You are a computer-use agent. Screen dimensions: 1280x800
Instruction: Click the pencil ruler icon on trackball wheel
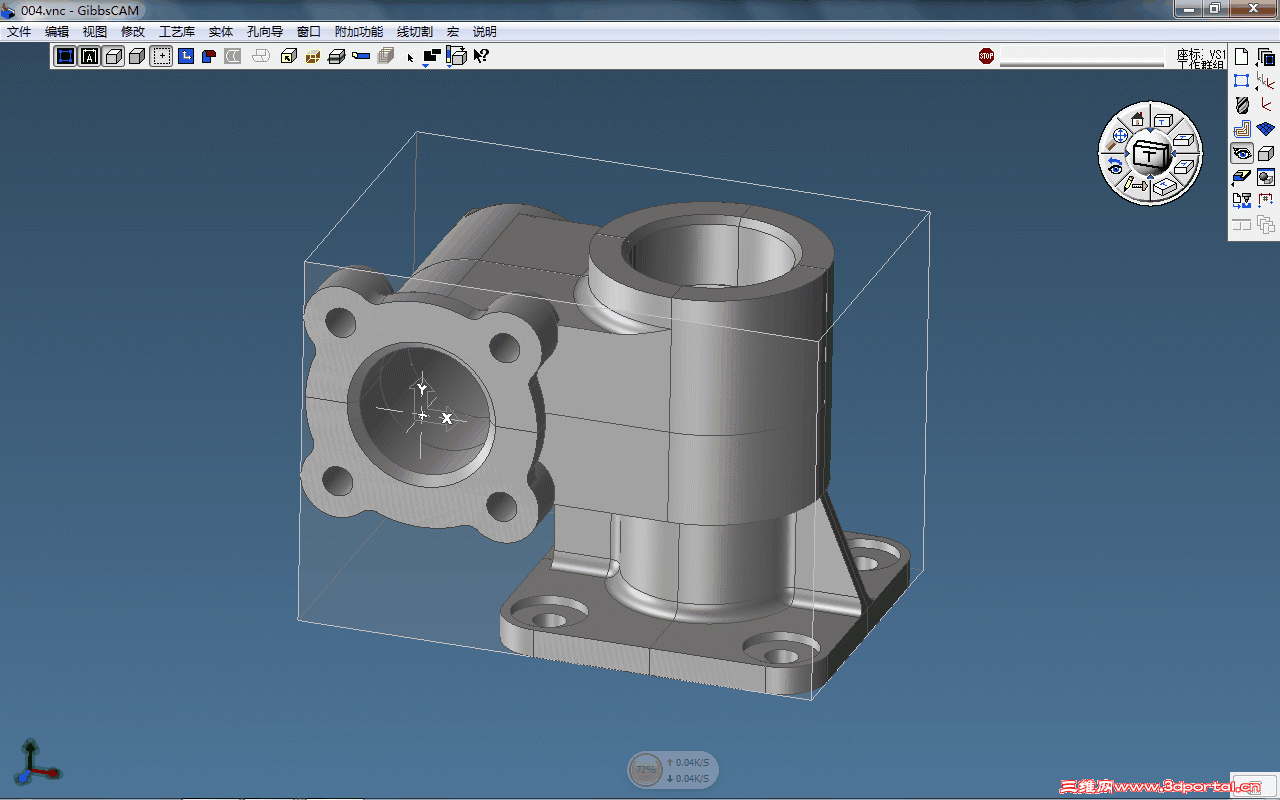(x=1136, y=185)
